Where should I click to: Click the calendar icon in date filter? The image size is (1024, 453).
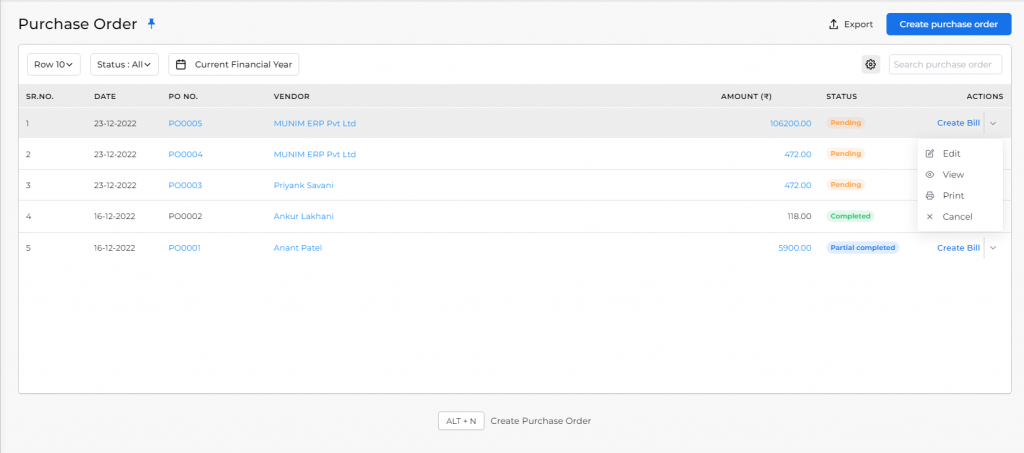click(x=182, y=65)
